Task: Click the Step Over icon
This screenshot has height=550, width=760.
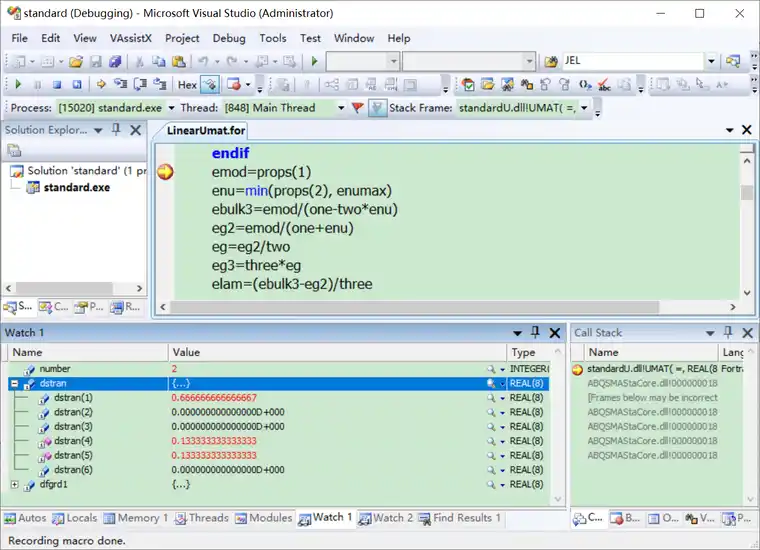Action: (140, 85)
